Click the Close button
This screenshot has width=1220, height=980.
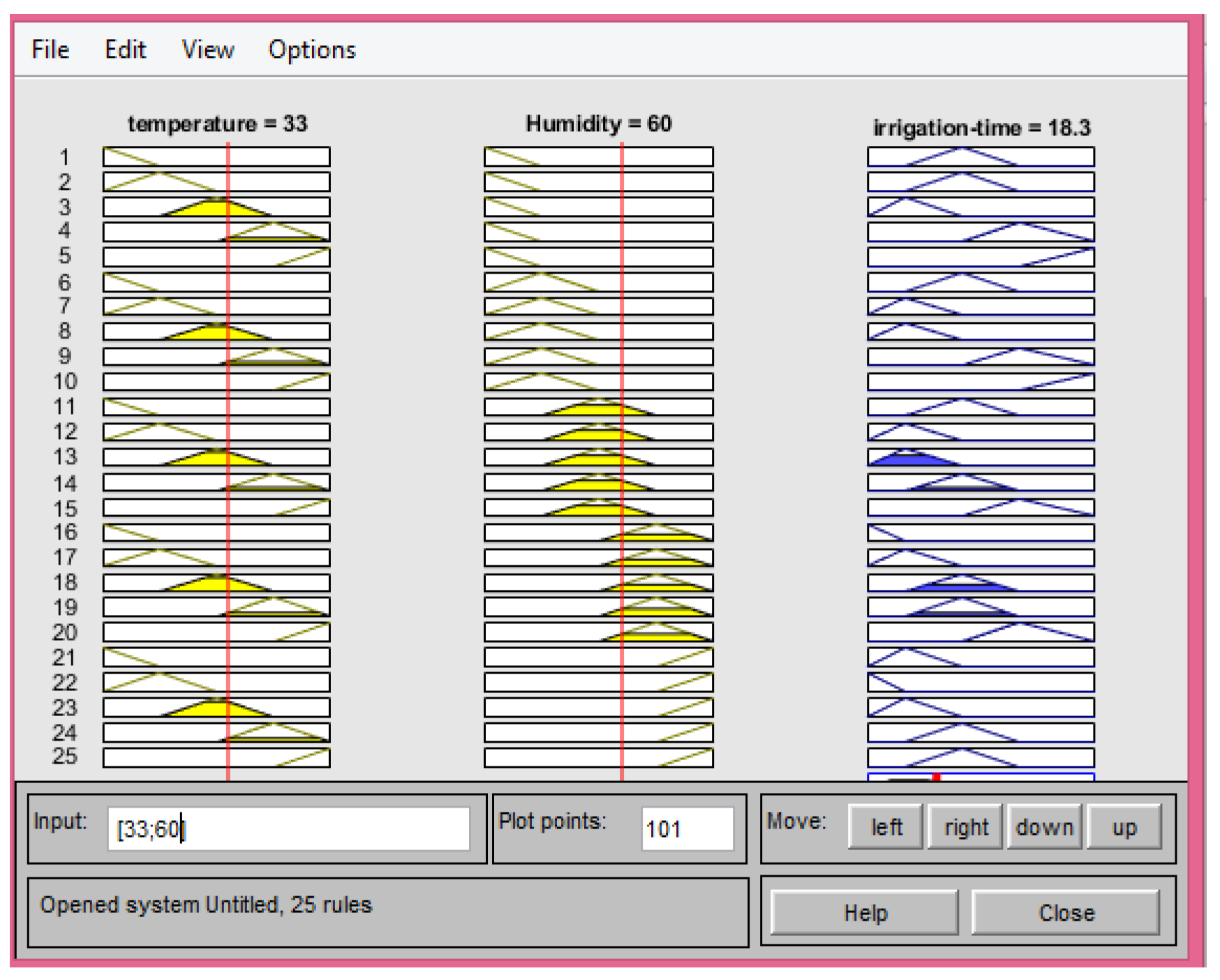pyautogui.click(x=1065, y=912)
